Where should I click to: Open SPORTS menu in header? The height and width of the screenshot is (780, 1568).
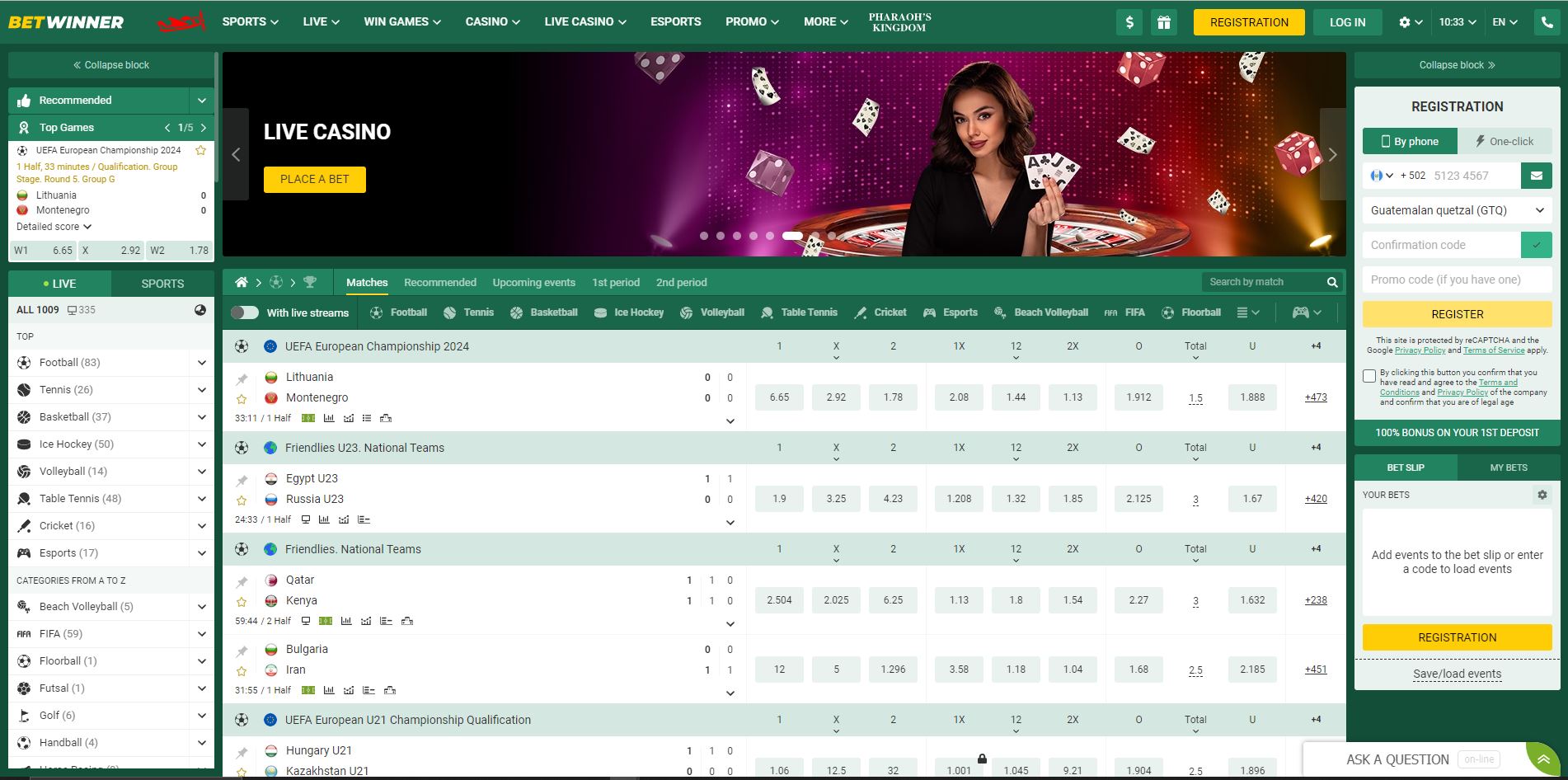[x=250, y=21]
